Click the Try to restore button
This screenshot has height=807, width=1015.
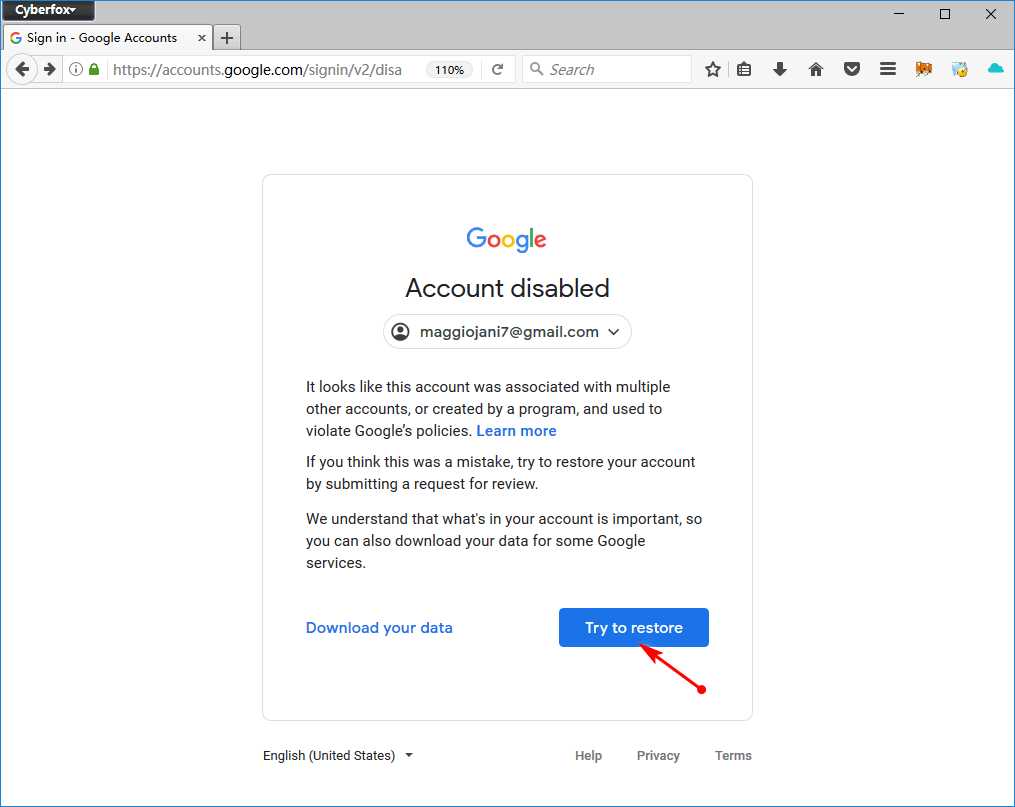tap(634, 627)
